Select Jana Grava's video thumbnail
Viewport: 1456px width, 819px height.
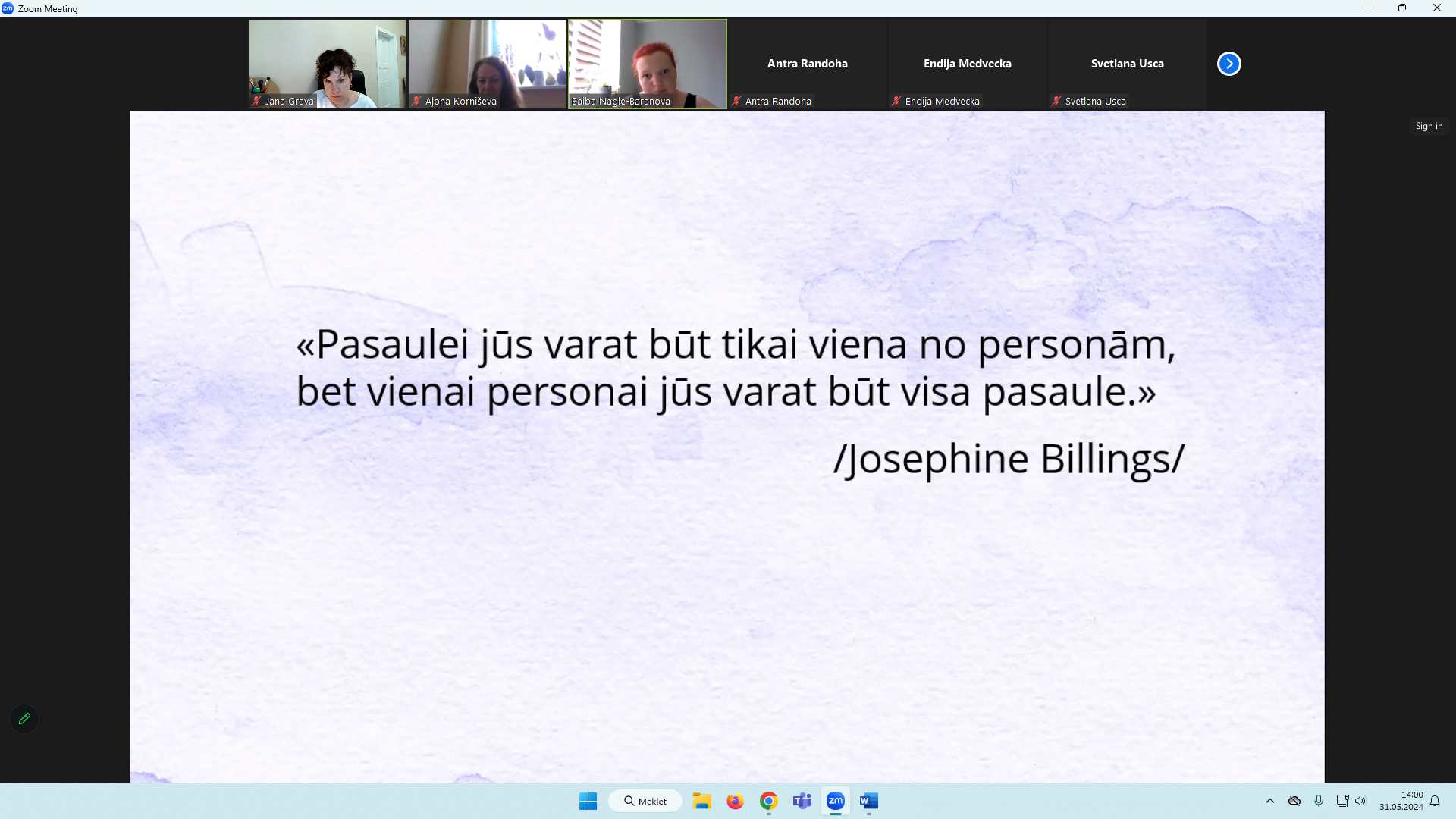(328, 64)
